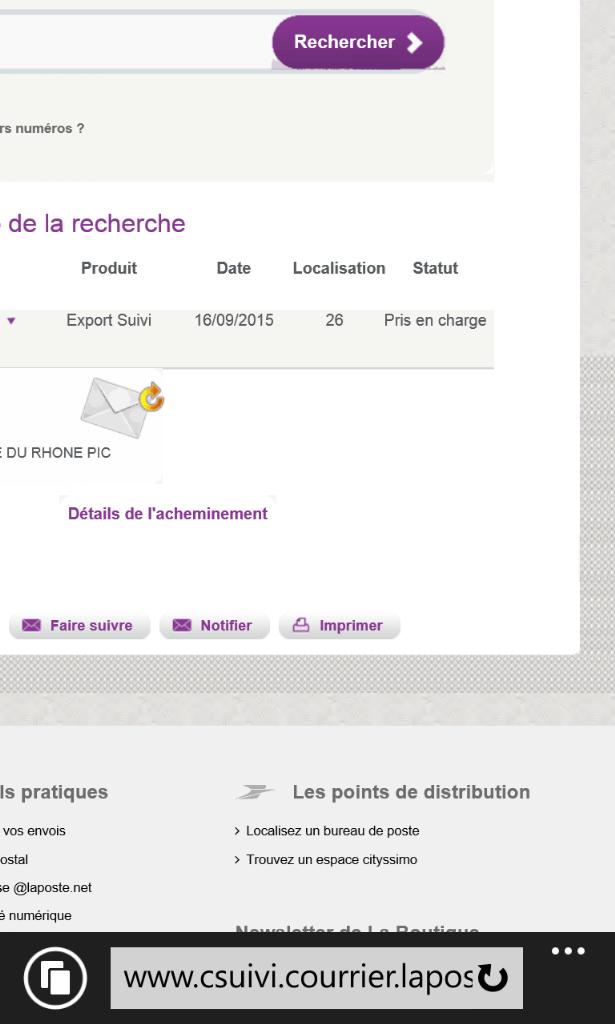
Task: Expand the Export Suivi row arrow
Action: click(x=11, y=321)
